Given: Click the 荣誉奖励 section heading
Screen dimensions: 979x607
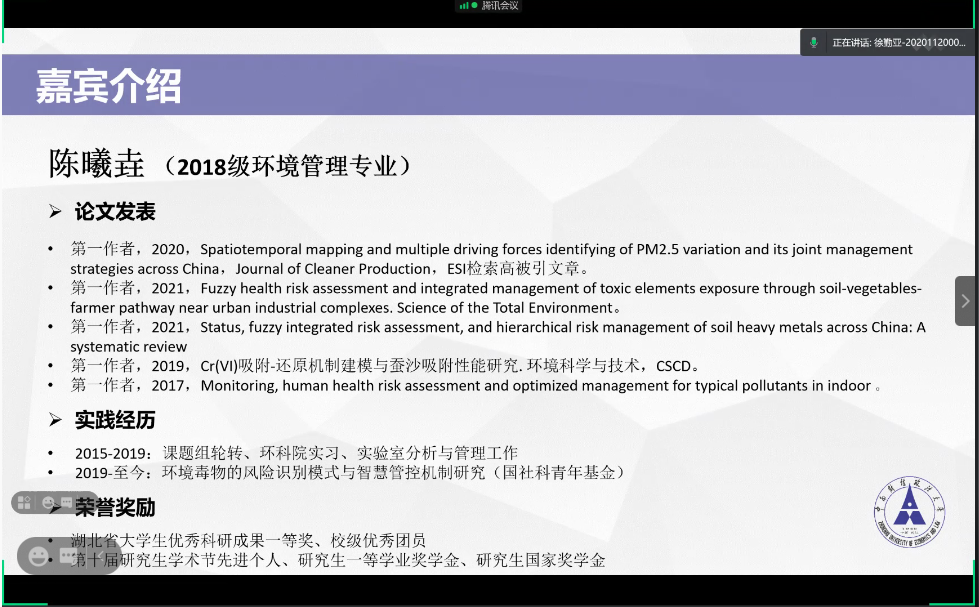Looking at the screenshot, I should (115, 508).
